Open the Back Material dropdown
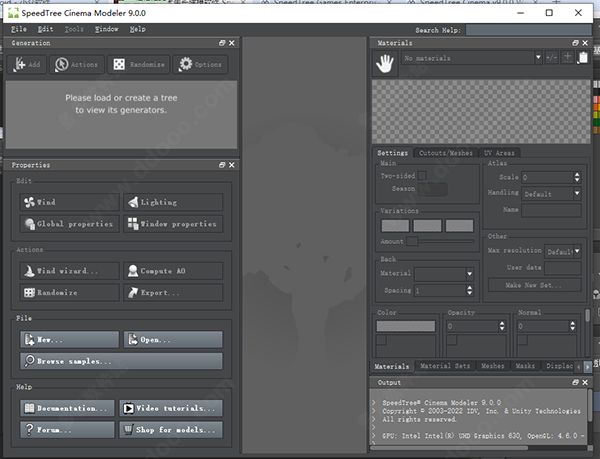Screen dimensions: 600x459 pos(444,273)
